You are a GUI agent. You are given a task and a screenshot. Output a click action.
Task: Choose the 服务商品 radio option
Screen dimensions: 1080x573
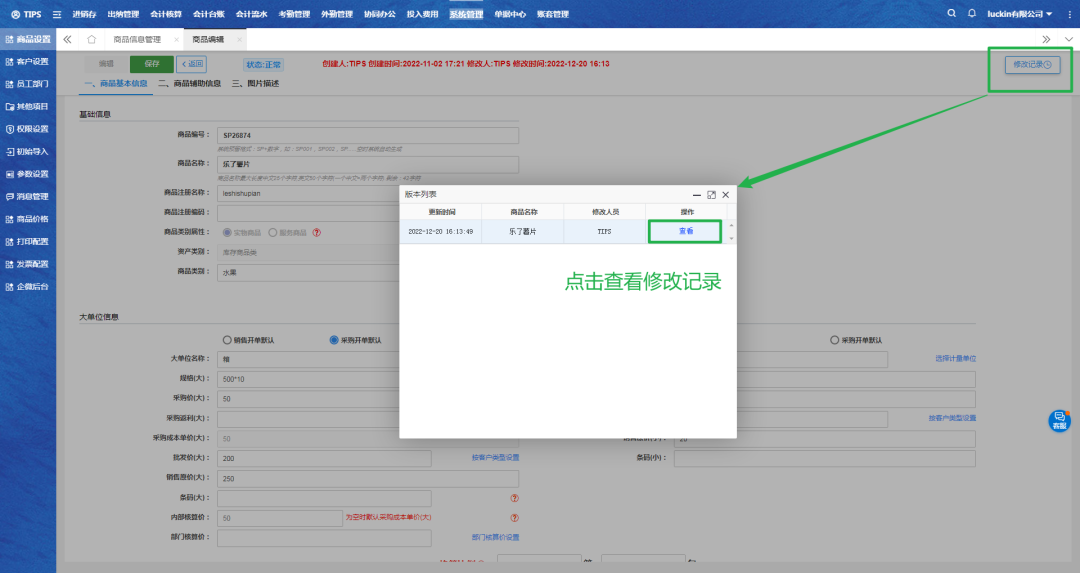tap(272, 232)
